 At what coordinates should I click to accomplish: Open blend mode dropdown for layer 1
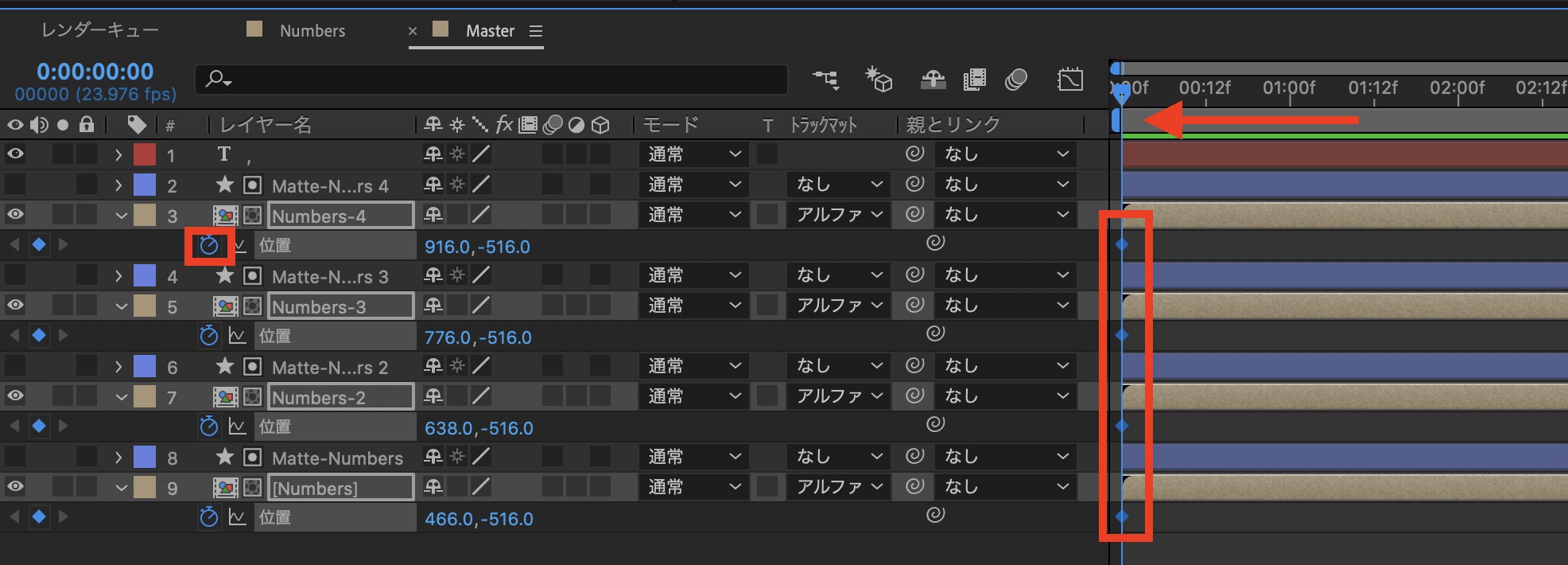(693, 154)
